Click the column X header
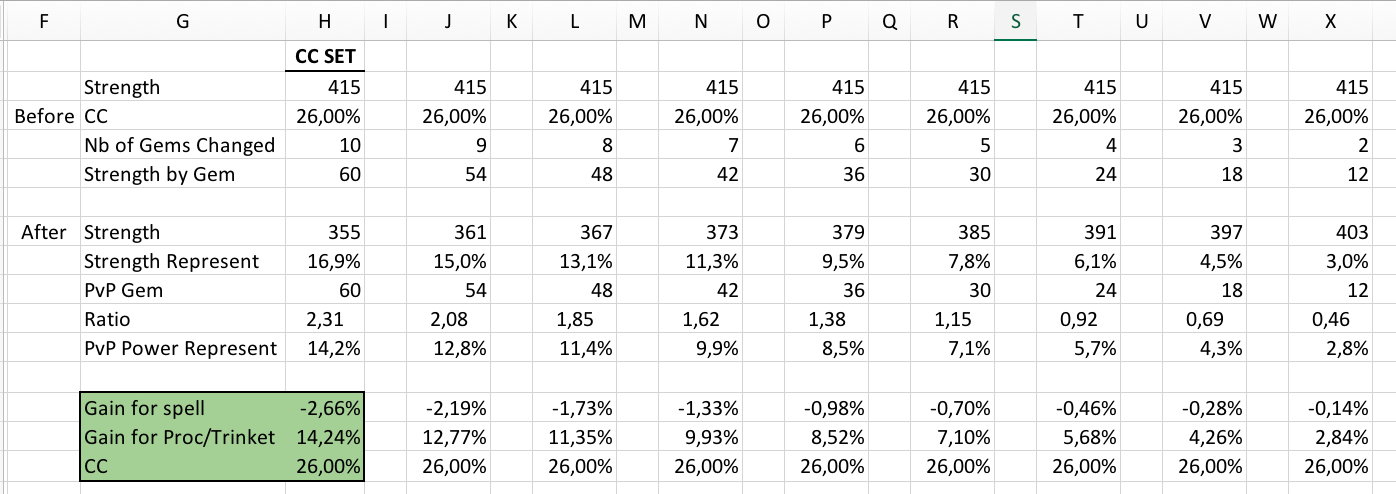This screenshot has height=494, width=1396. click(1329, 21)
